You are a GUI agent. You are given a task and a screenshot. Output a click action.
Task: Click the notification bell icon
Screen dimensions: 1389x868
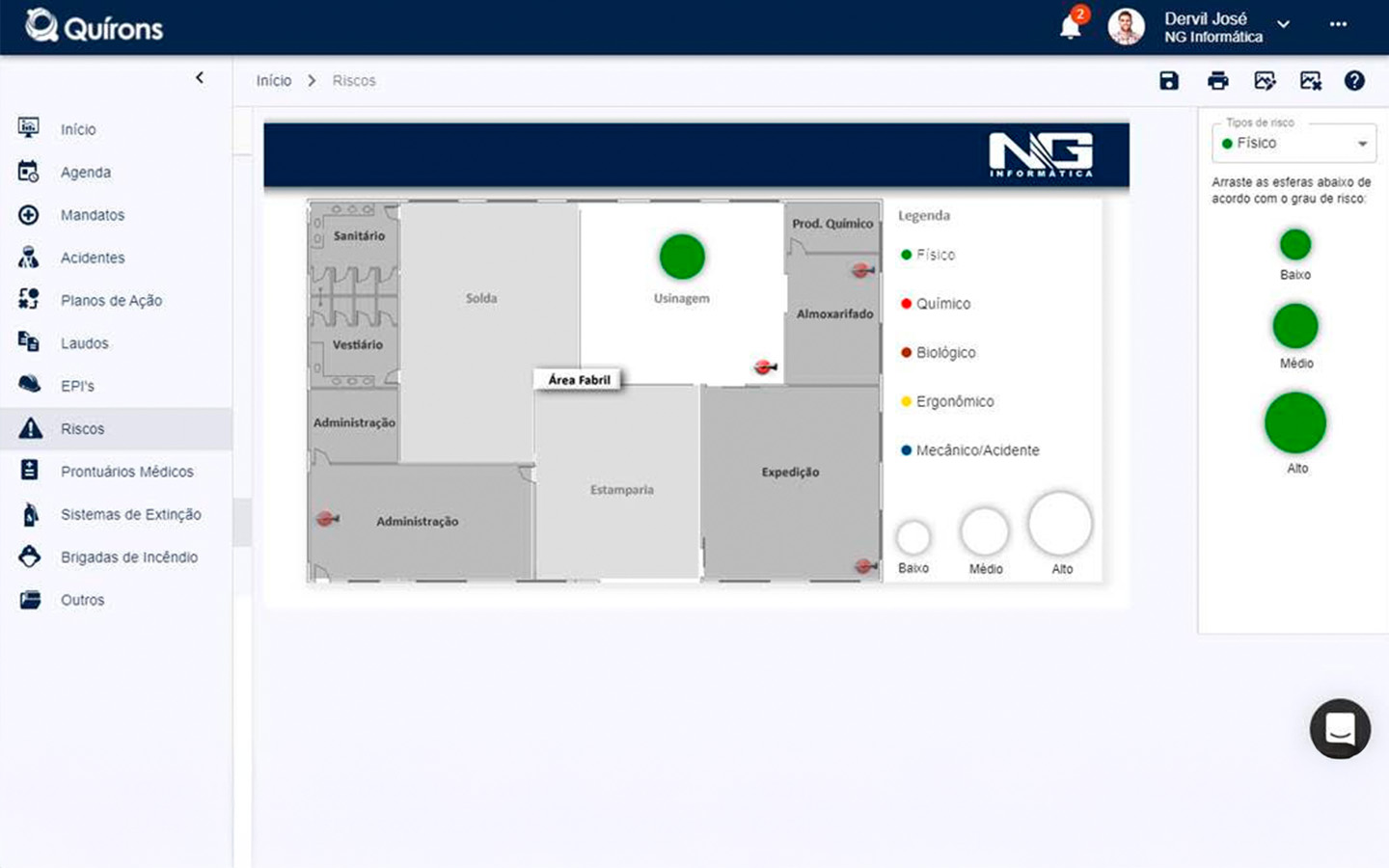1070,27
